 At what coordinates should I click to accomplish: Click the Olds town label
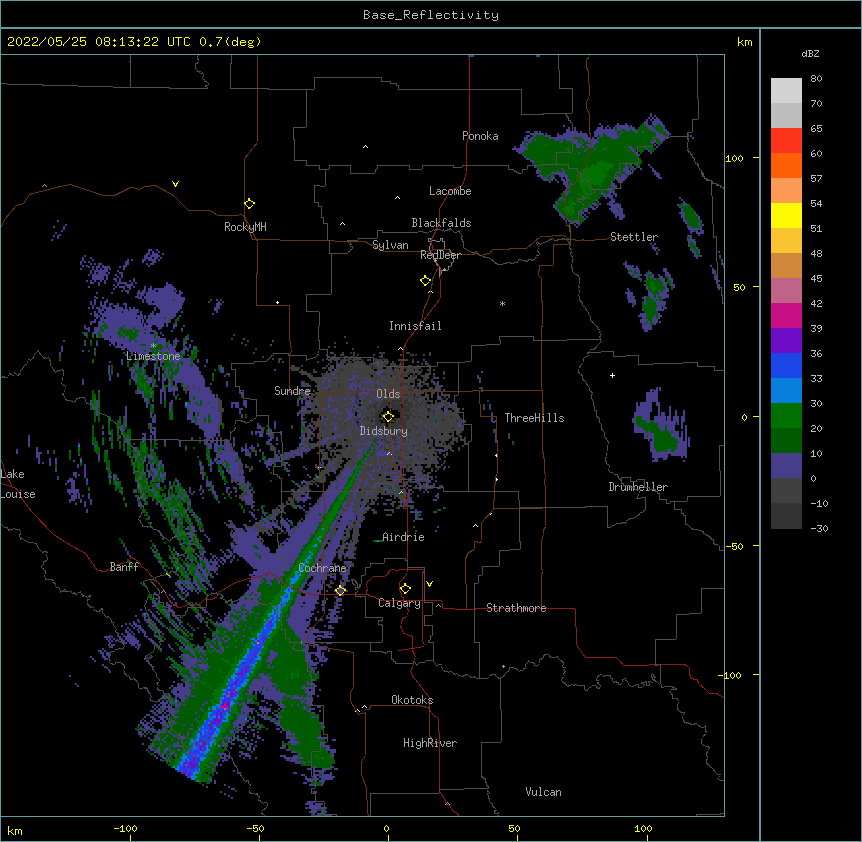point(388,394)
